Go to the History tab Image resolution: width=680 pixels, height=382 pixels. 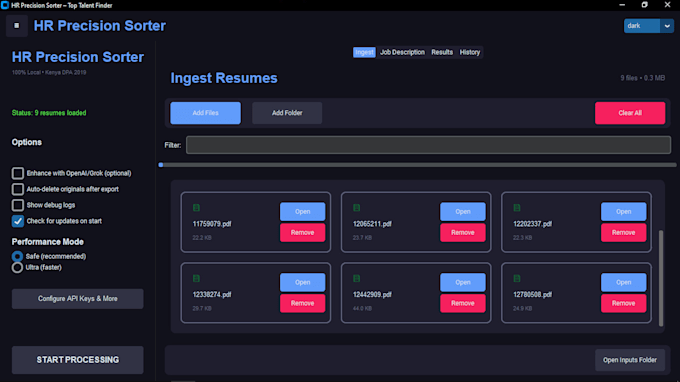coord(470,52)
